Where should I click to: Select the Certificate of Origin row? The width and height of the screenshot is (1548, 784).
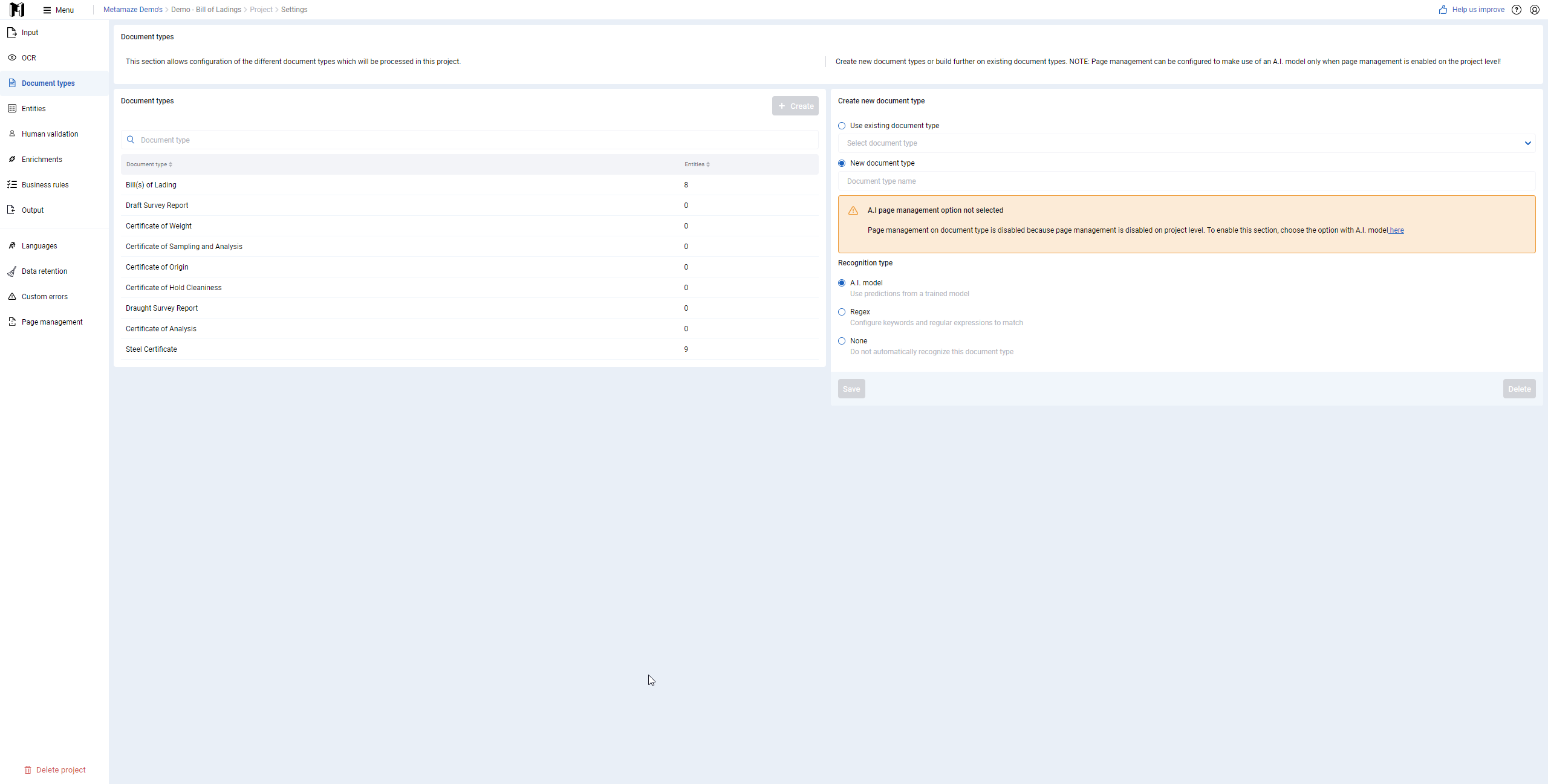(x=470, y=267)
